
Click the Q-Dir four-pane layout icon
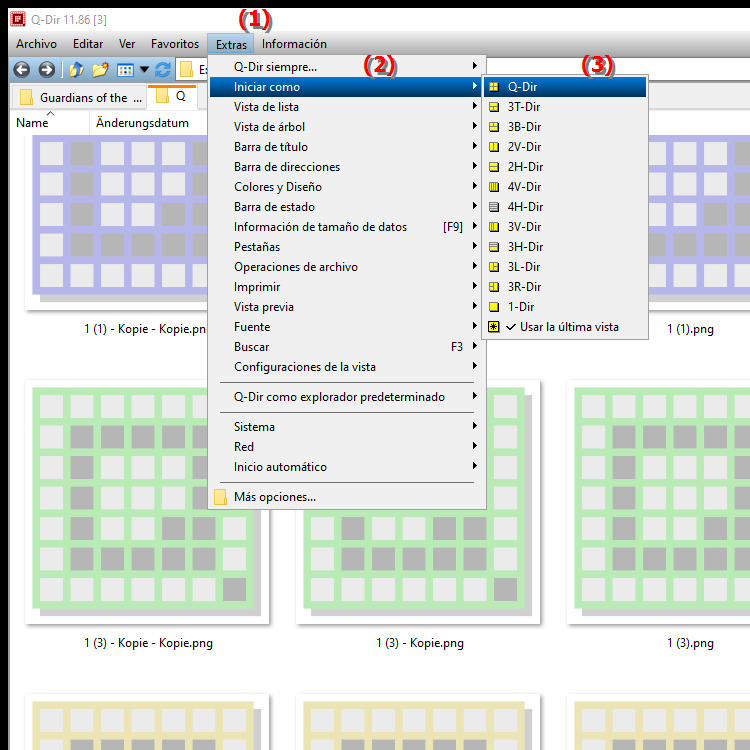[494, 87]
